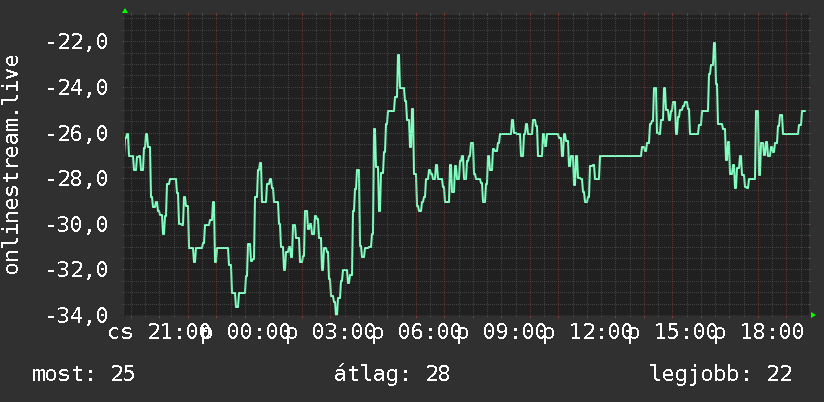Click the -28,0 y-axis label
Image resolution: width=824 pixels, height=402 pixels.
(x=77, y=179)
